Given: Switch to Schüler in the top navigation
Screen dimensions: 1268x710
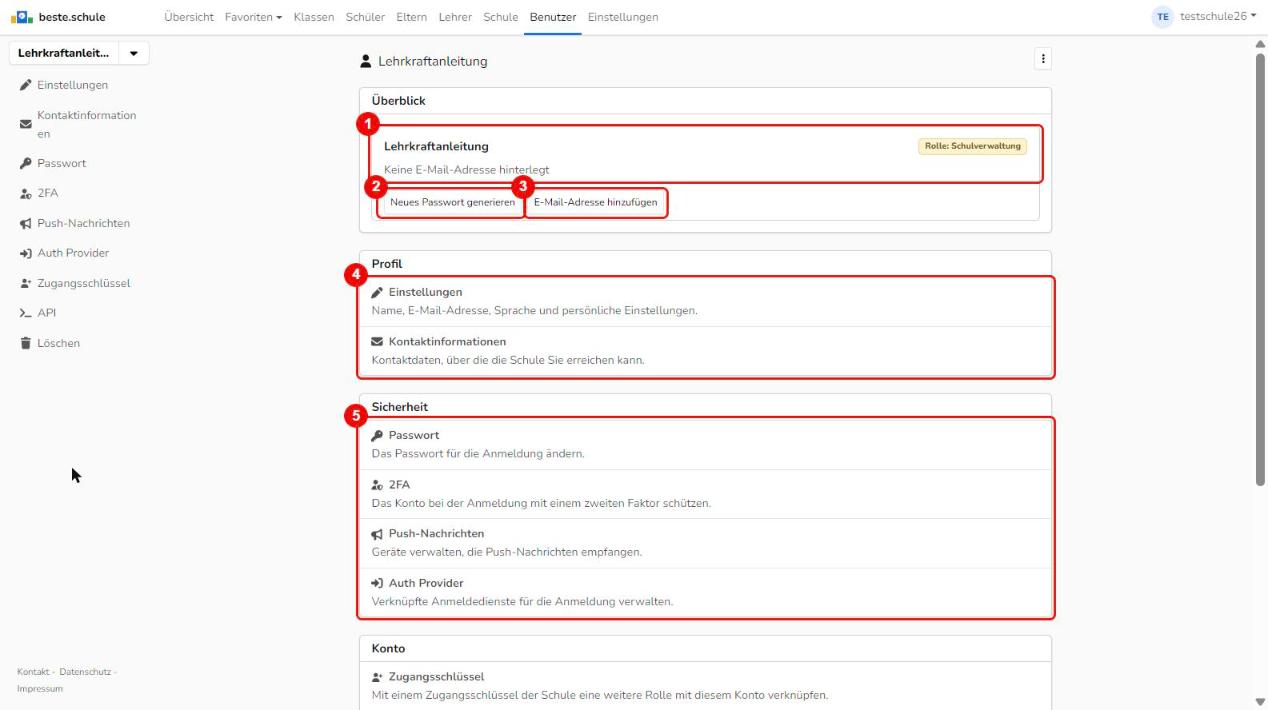Looking at the screenshot, I should (x=365, y=17).
